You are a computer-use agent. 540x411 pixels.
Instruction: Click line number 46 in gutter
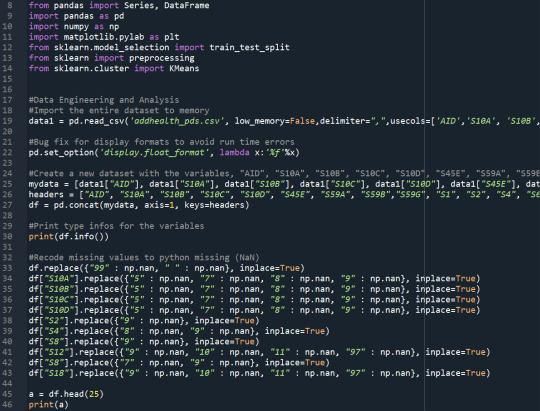pos(7,404)
